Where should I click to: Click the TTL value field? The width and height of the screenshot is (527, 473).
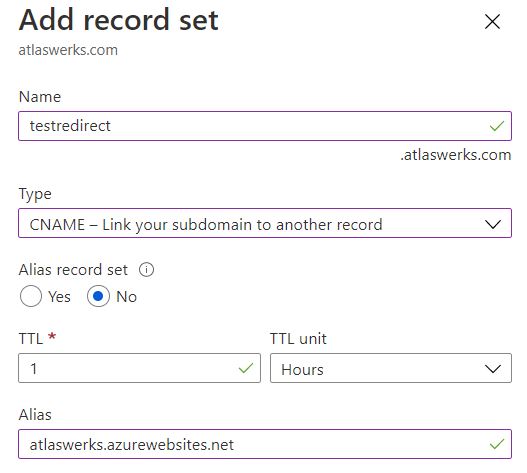(x=139, y=368)
